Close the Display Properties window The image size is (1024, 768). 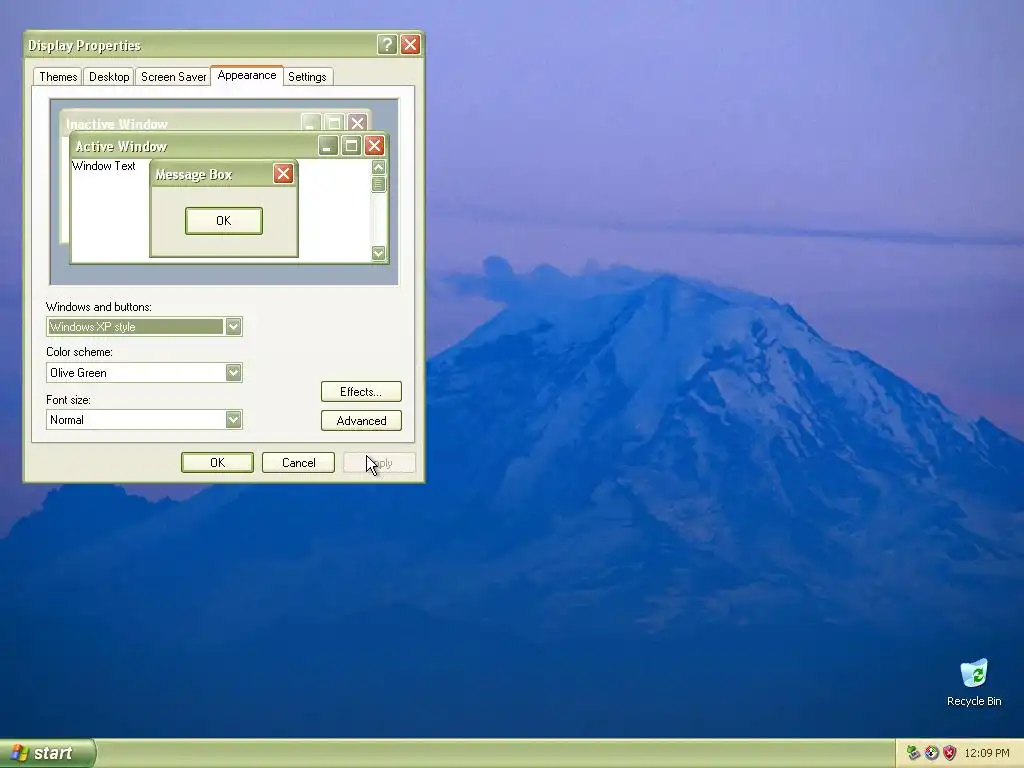point(410,44)
